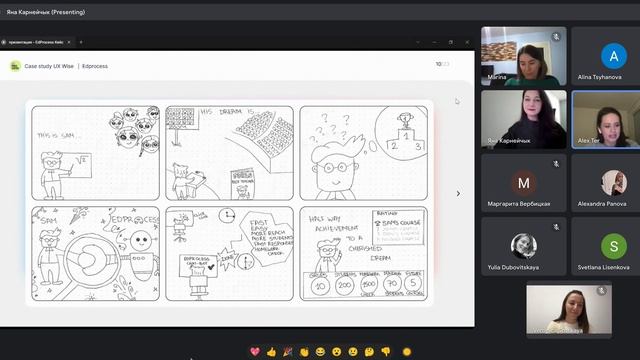The image size is (640, 360).
Task: Send the laughing face reaction
Action: tap(320, 351)
